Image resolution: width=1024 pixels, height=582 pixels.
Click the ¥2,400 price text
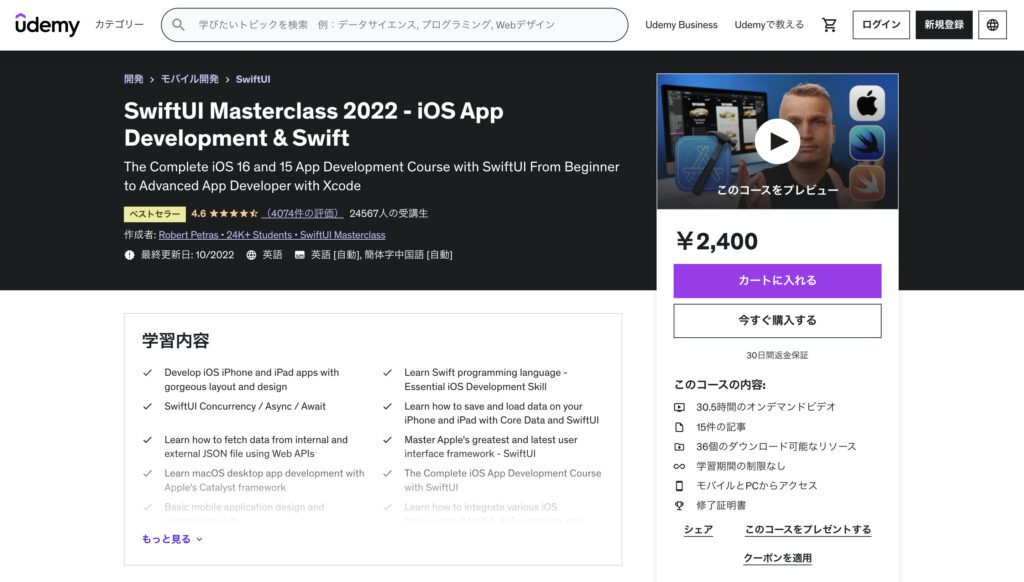[x=716, y=242]
